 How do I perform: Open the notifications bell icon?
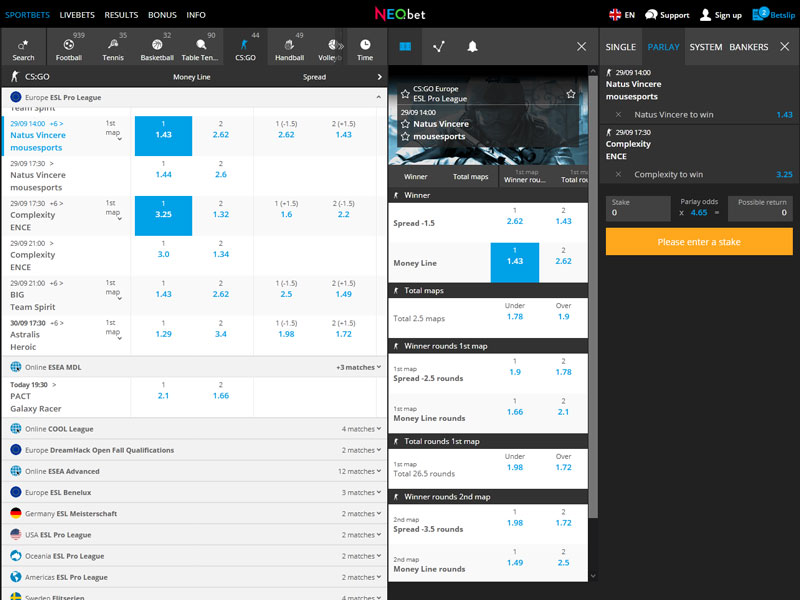click(472, 46)
